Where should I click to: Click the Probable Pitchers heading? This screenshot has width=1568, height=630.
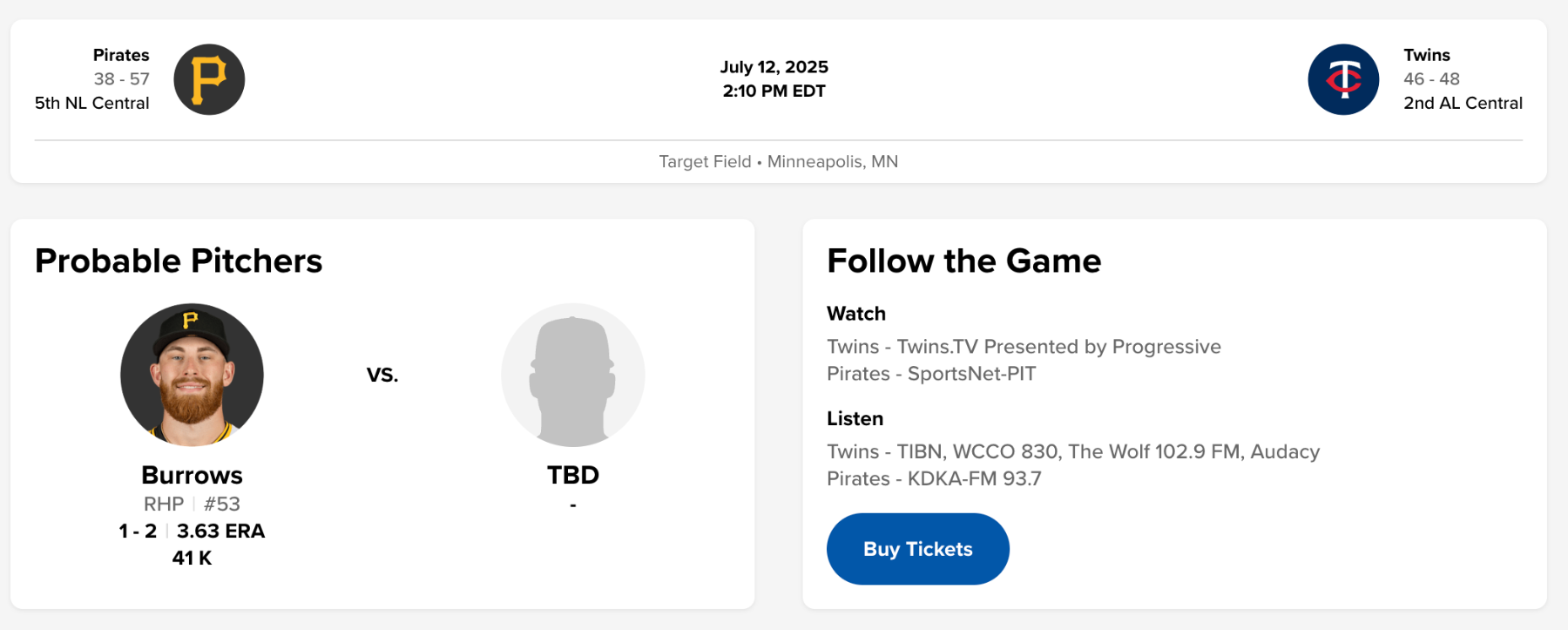click(x=179, y=261)
